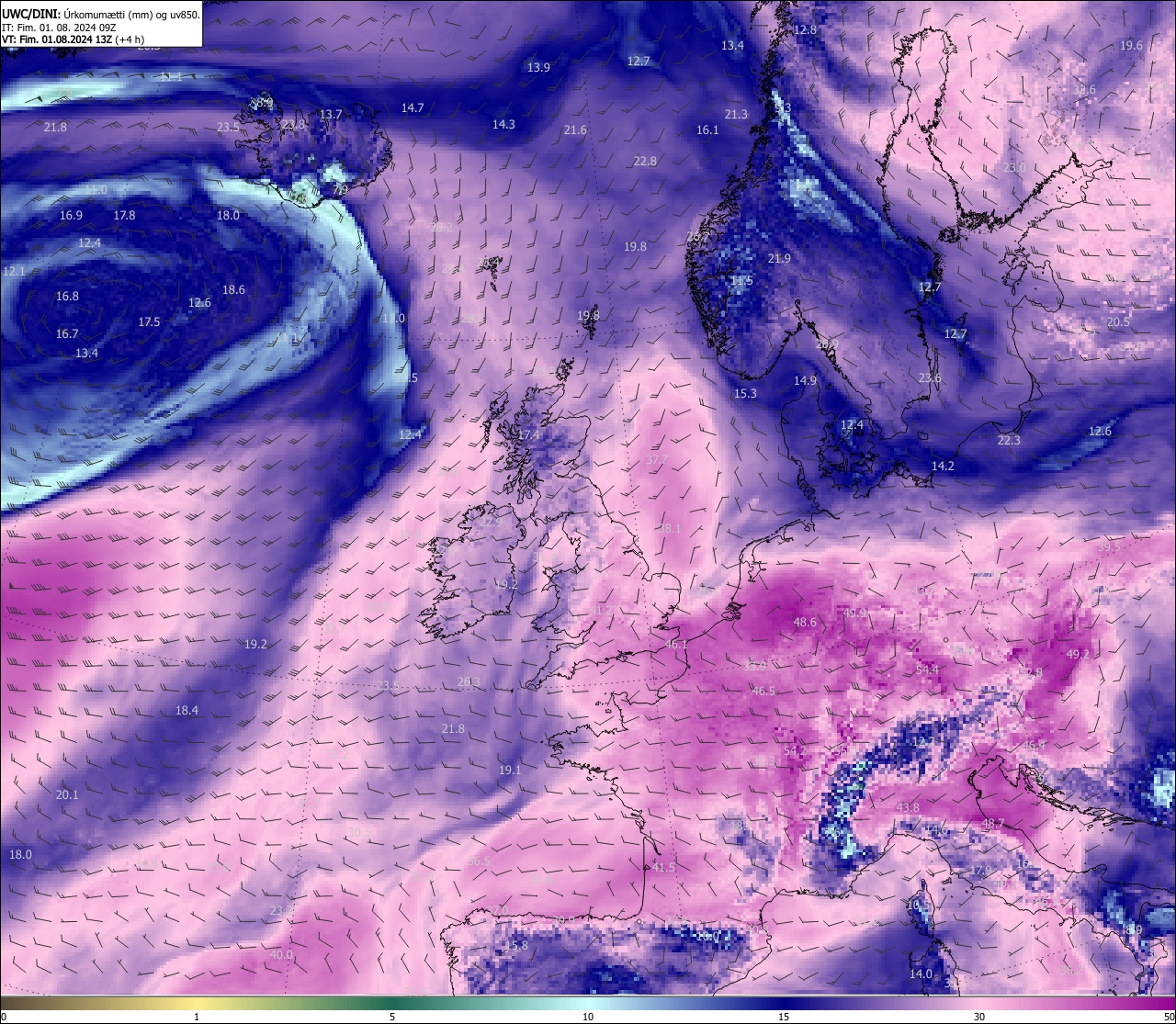
Task: Select the 12.1 value at the left edge
Action: click(x=14, y=271)
